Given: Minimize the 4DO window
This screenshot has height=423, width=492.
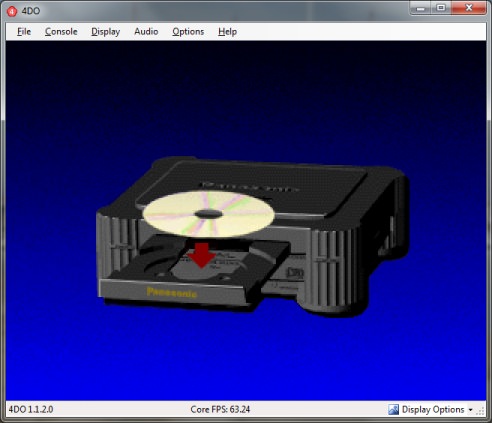Looking at the screenshot, I should click(x=421, y=8).
